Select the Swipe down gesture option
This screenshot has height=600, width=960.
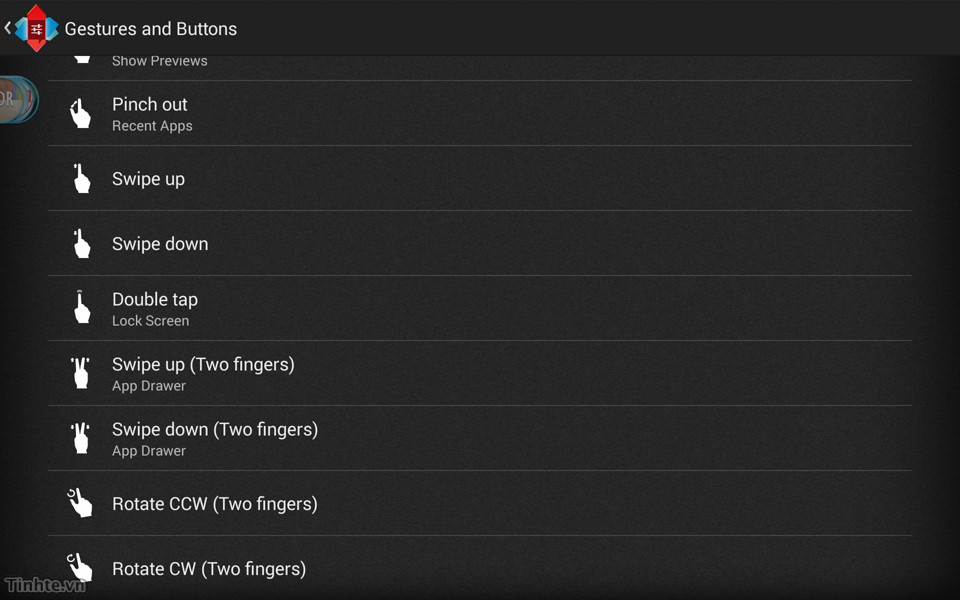pos(480,243)
